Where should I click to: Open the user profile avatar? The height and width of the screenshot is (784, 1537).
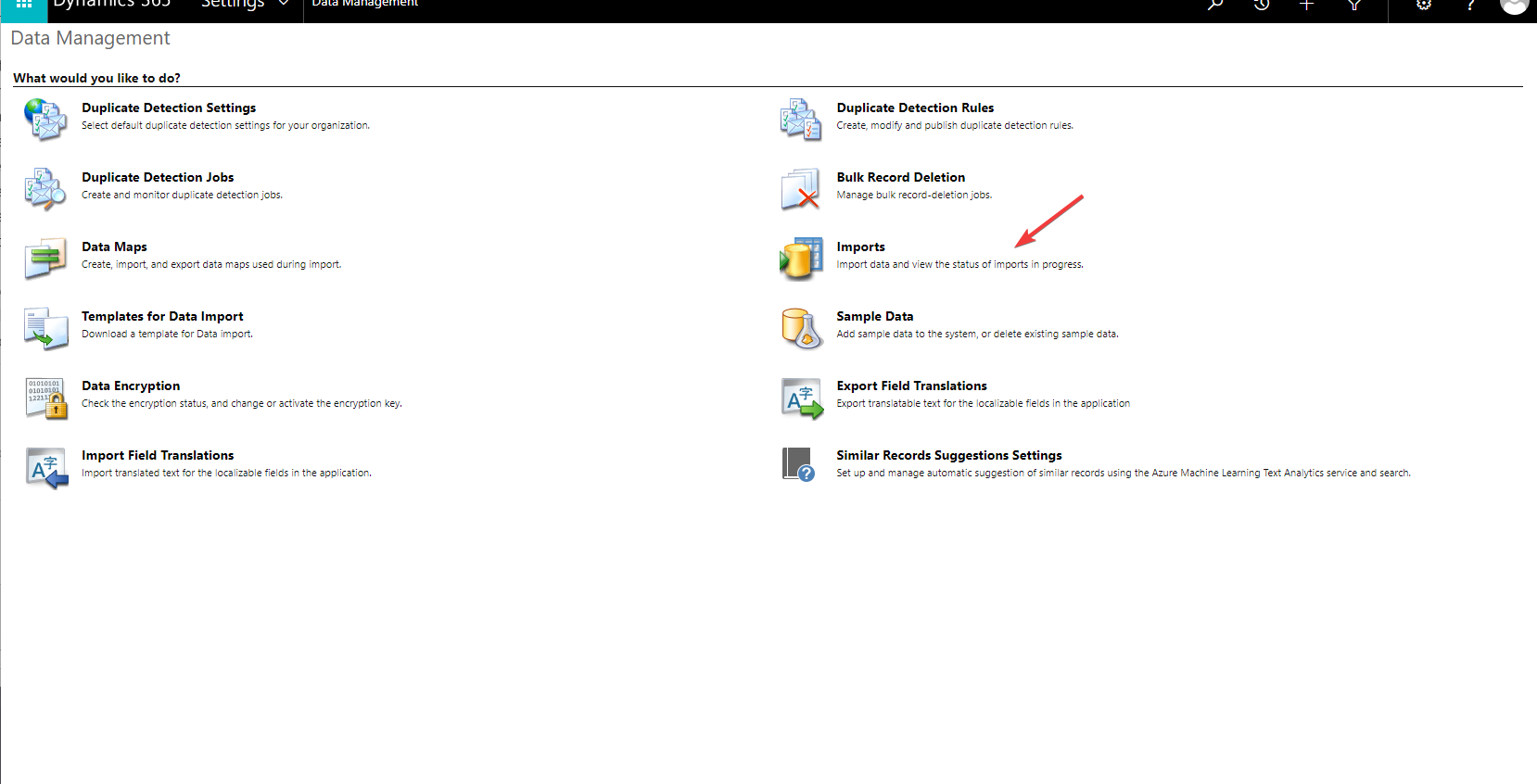(x=1514, y=6)
